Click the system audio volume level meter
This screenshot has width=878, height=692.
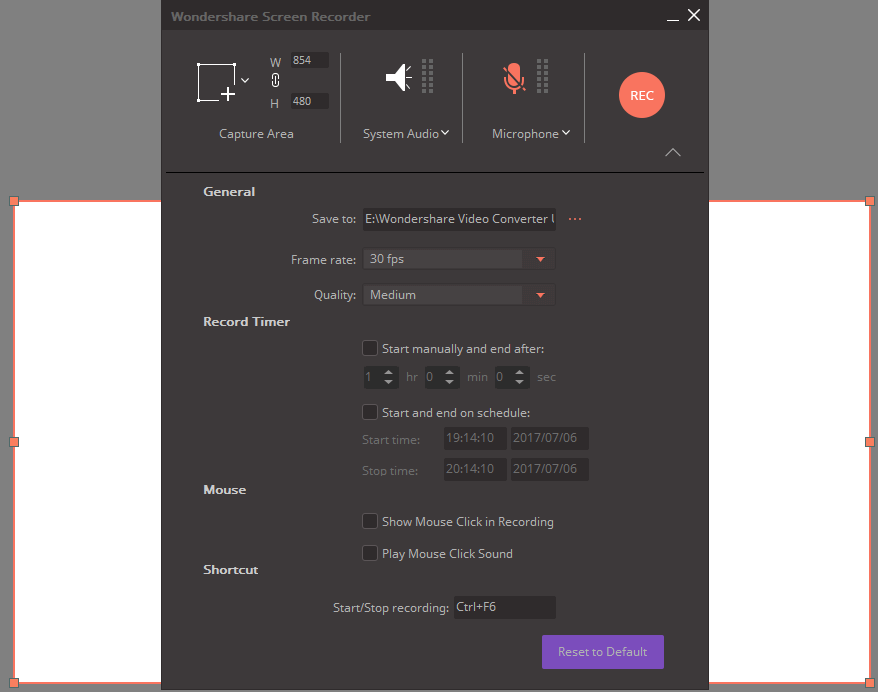point(427,76)
